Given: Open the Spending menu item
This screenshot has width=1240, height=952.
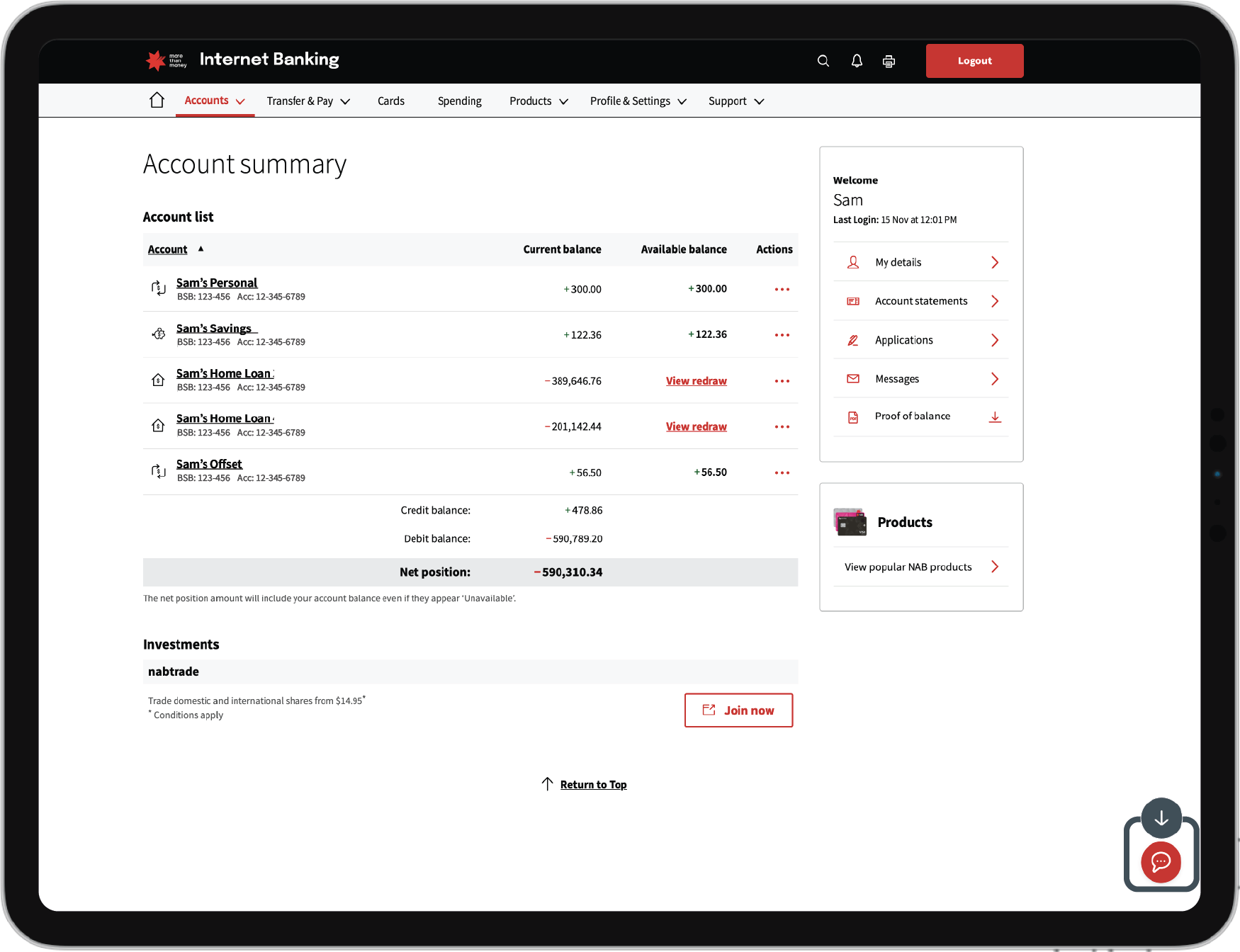Looking at the screenshot, I should point(459,101).
